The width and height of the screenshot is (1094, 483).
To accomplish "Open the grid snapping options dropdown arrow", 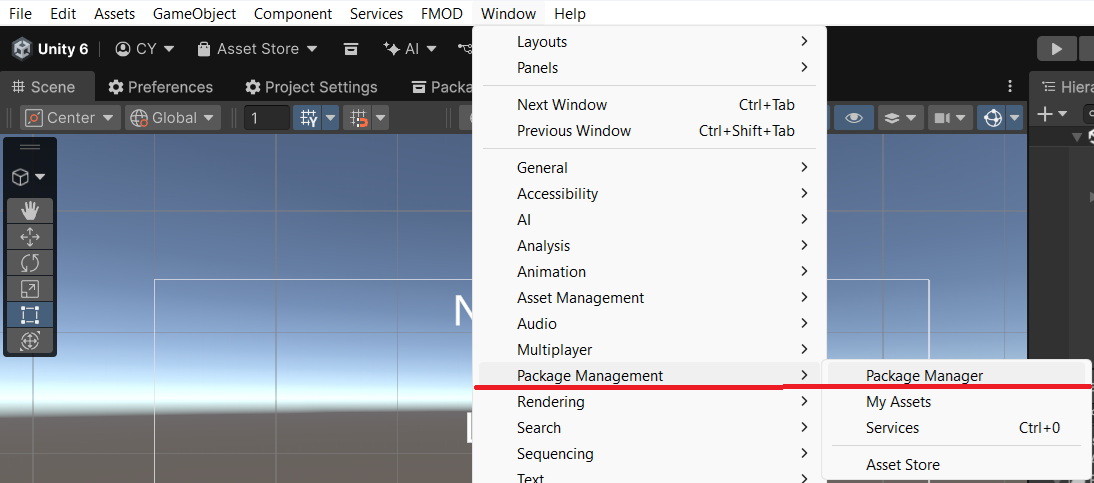I will coord(380,118).
